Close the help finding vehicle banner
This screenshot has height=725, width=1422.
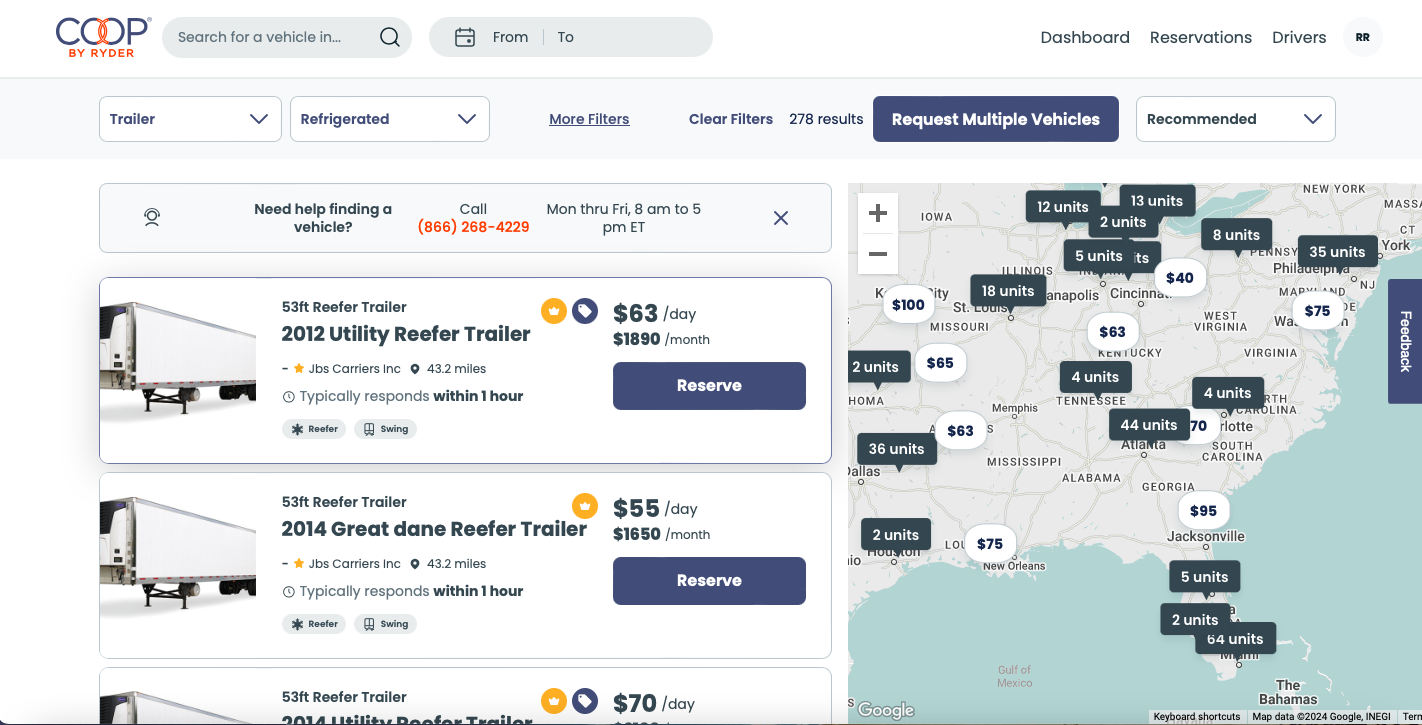pyautogui.click(x=781, y=218)
